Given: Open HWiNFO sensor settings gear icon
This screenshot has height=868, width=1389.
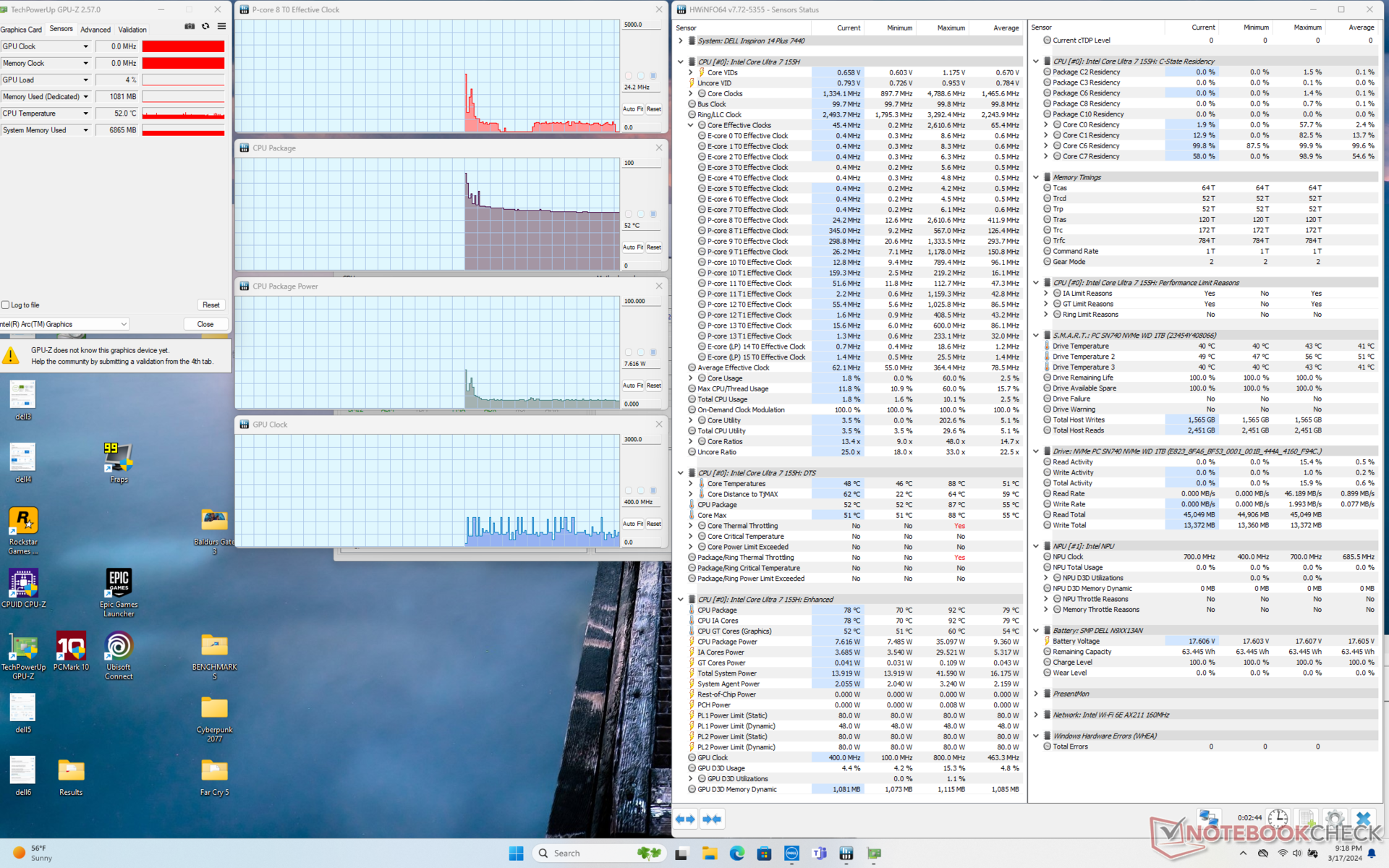Looking at the screenshot, I should click(1335, 819).
